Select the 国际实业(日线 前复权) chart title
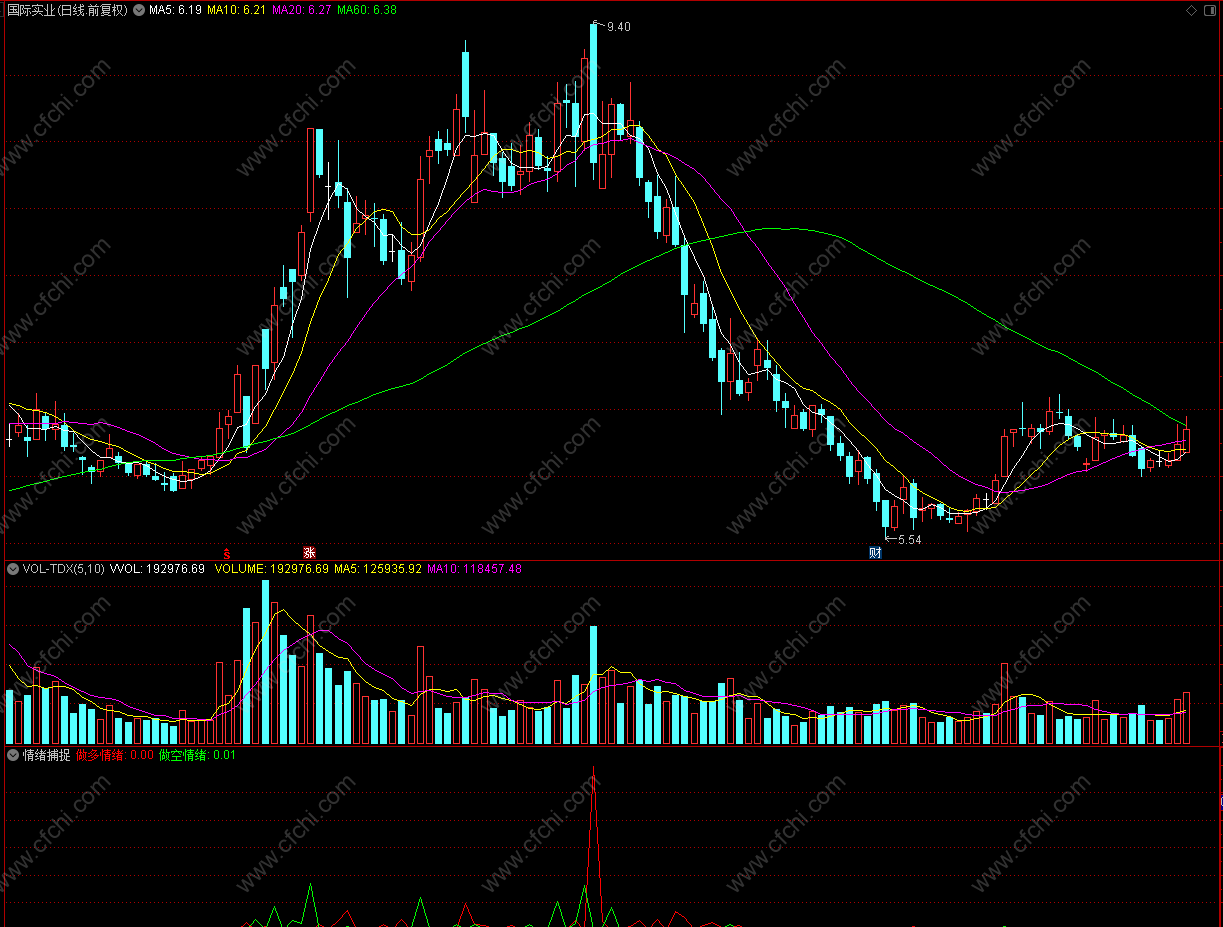Screen dimensions: 1223x927 [67, 10]
